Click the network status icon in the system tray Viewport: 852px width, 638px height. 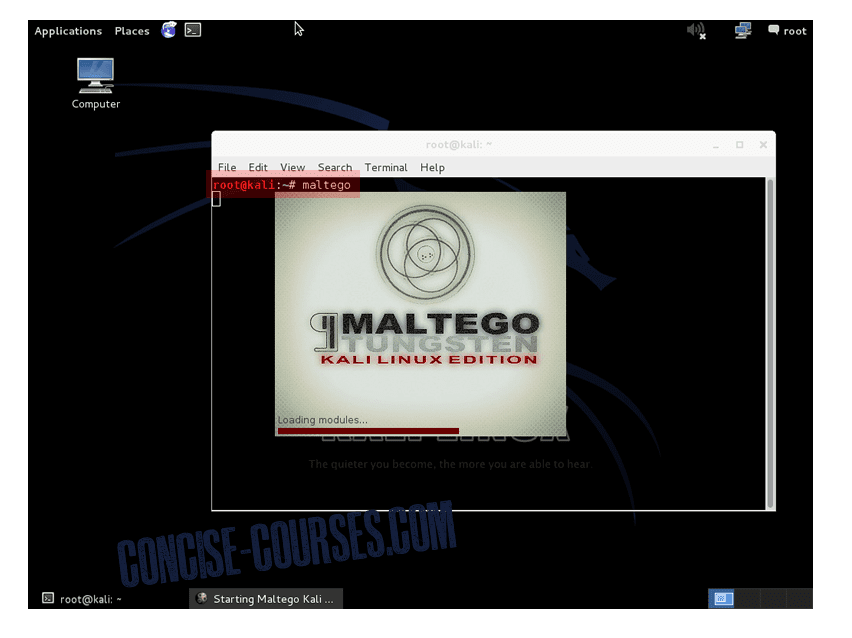(x=741, y=31)
